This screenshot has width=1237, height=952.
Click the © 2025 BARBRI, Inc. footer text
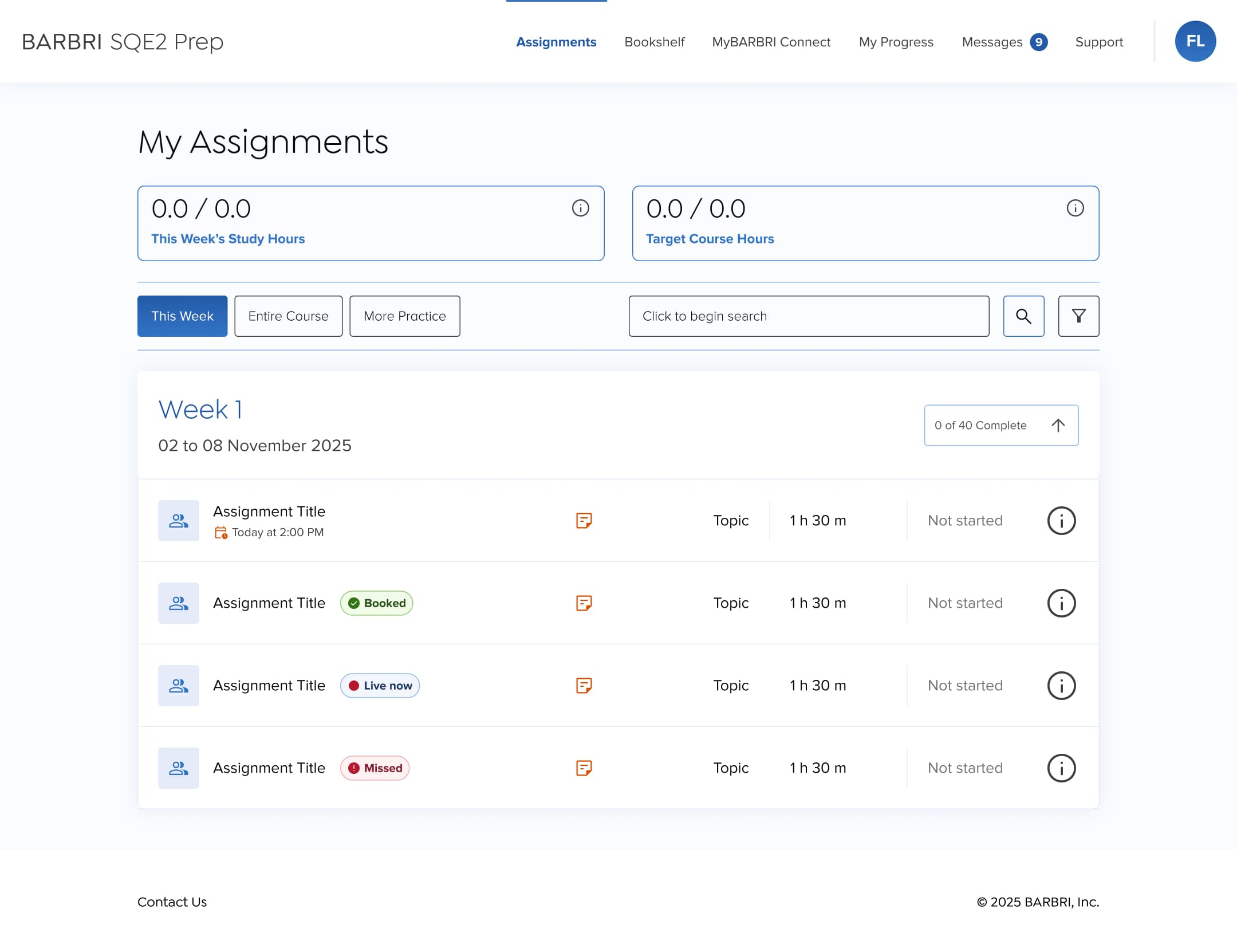click(x=1038, y=902)
